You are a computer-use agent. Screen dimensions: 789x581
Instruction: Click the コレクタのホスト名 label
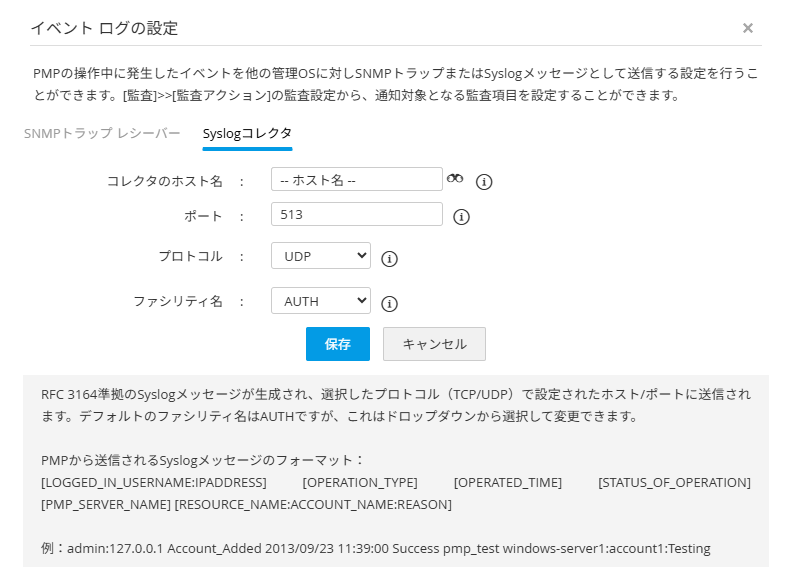tap(164, 181)
